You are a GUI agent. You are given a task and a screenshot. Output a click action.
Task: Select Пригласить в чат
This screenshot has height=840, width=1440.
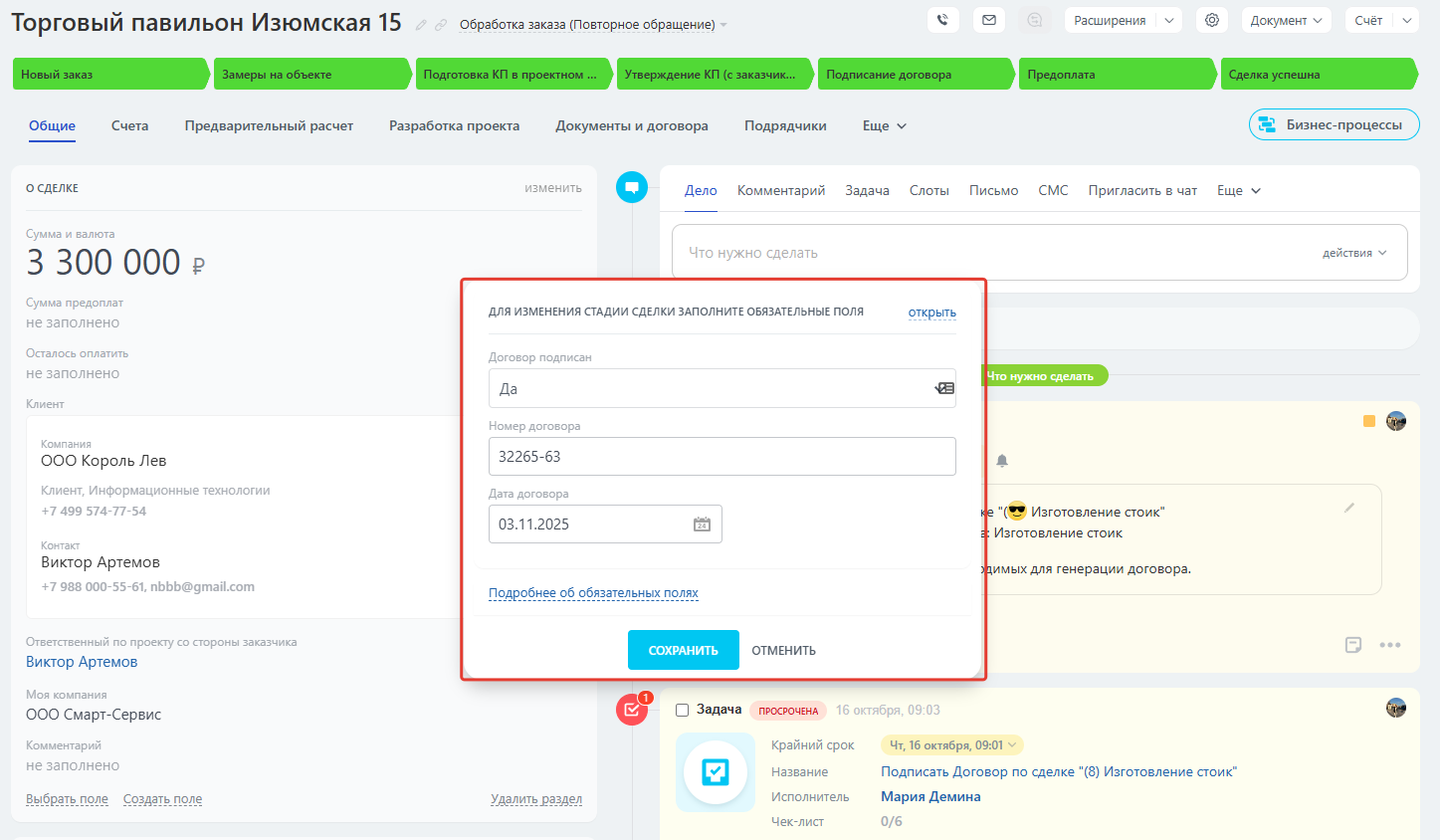coord(1142,190)
